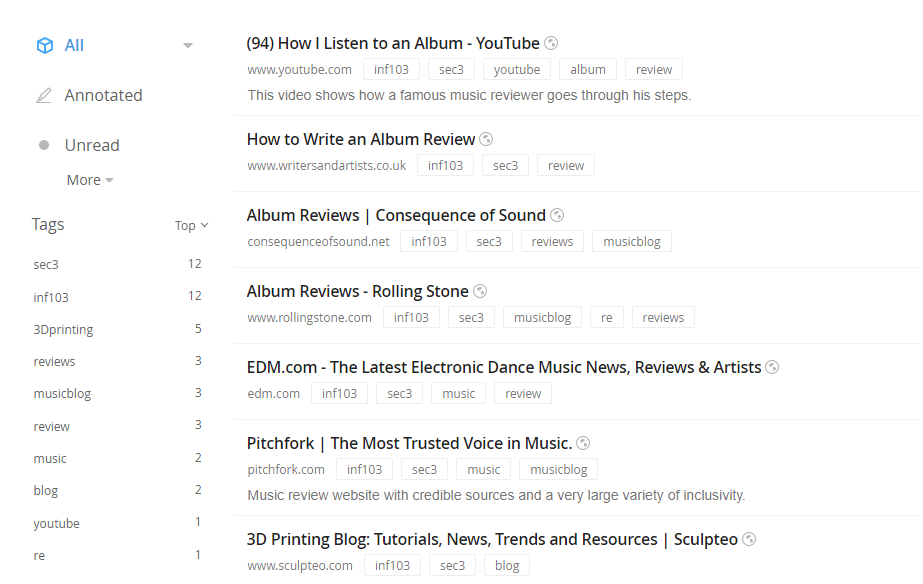
Task: Select 3Dprinting tag in sidebar
Action: tap(63, 329)
